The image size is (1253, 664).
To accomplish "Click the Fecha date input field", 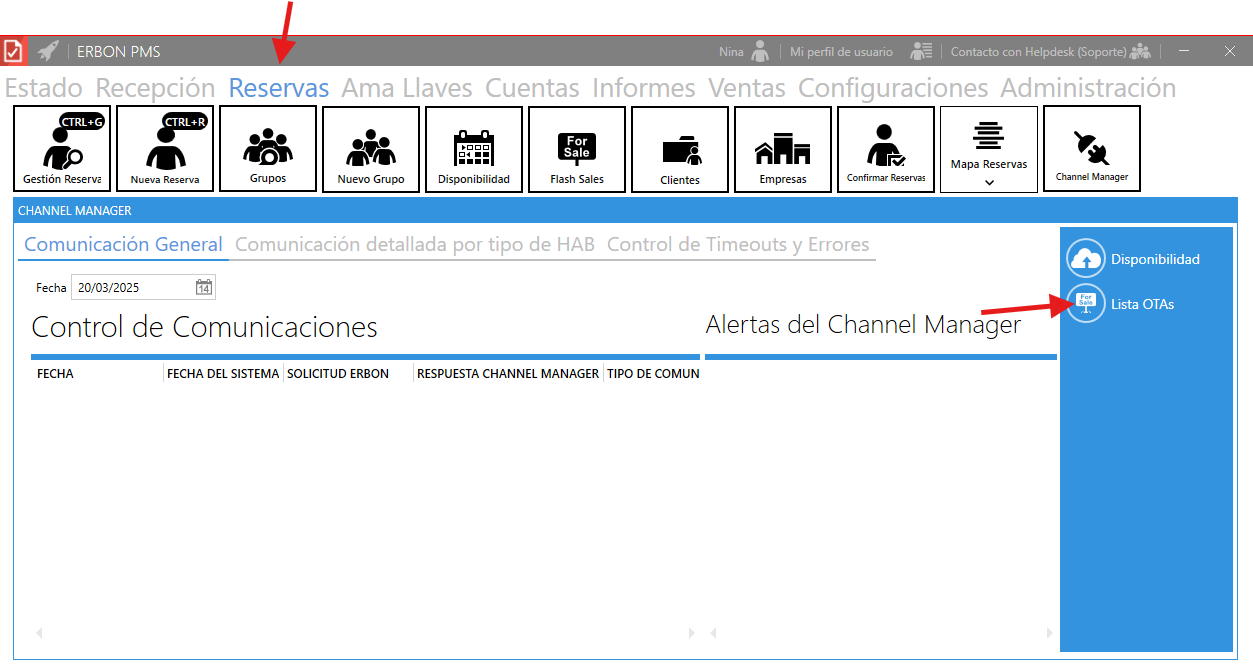I will tap(132, 288).
